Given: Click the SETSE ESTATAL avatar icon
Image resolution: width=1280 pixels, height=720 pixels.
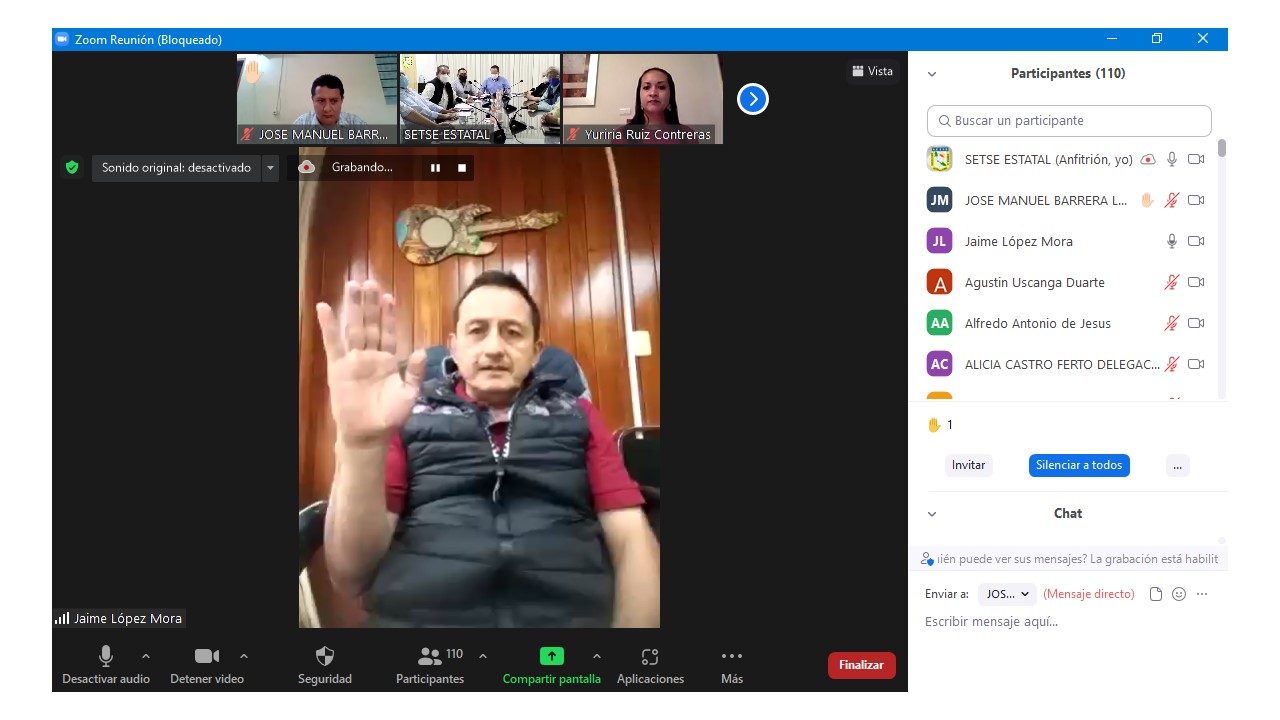Looking at the screenshot, I should [x=939, y=159].
